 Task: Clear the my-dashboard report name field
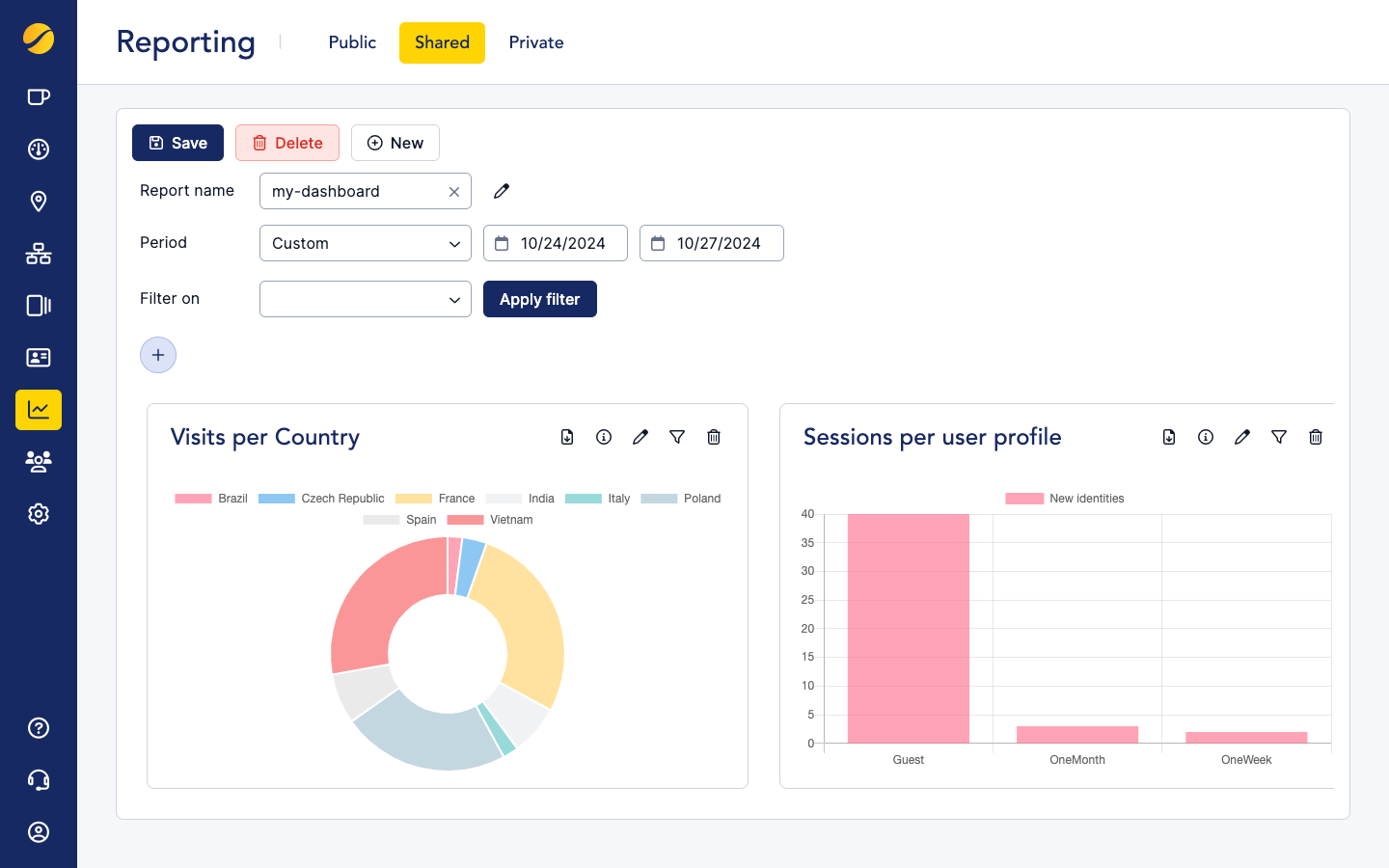[453, 191]
